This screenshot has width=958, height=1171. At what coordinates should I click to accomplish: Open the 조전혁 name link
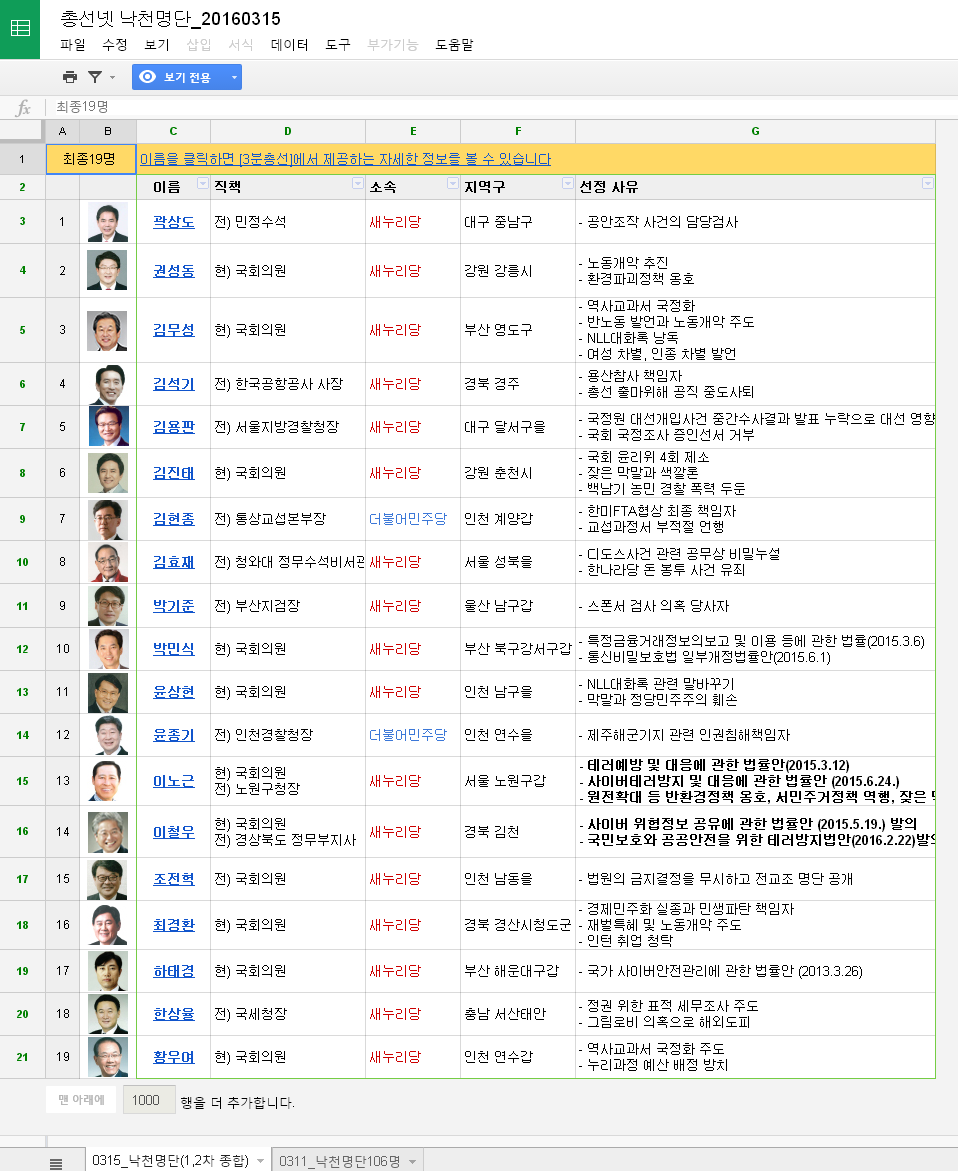click(x=174, y=879)
